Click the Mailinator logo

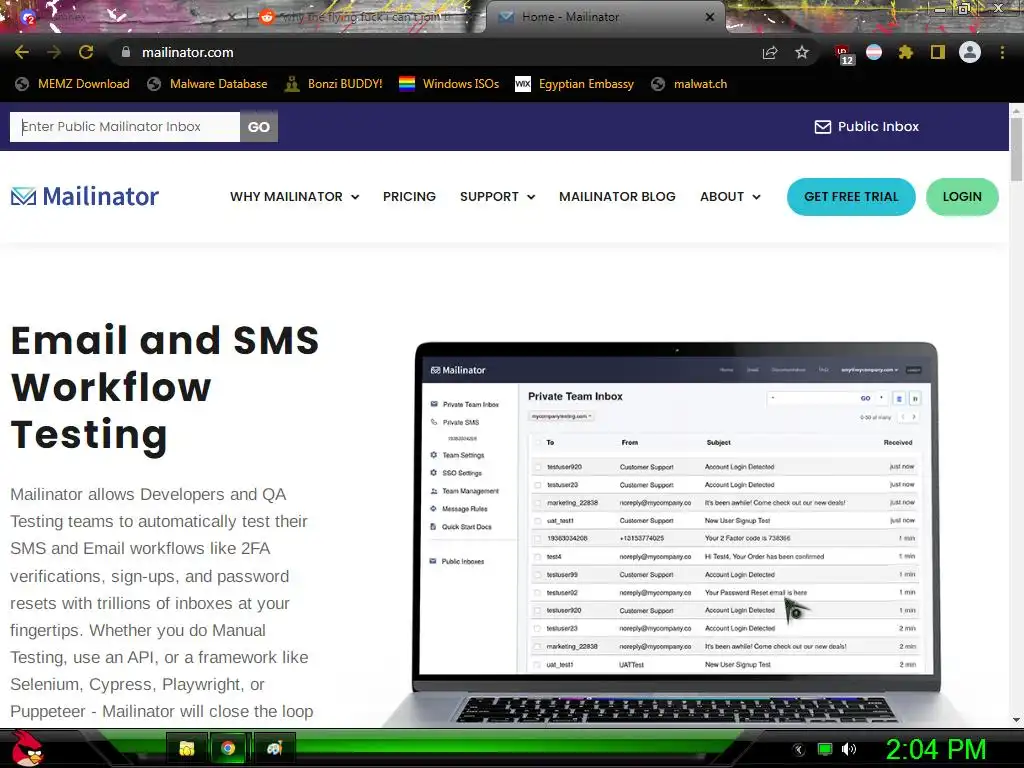click(85, 196)
